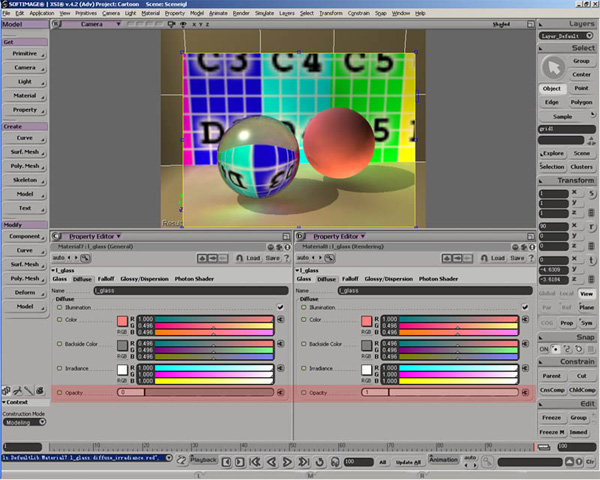
Task: Click the horseshoe icon beside Load in left editor
Action: tap(239, 258)
